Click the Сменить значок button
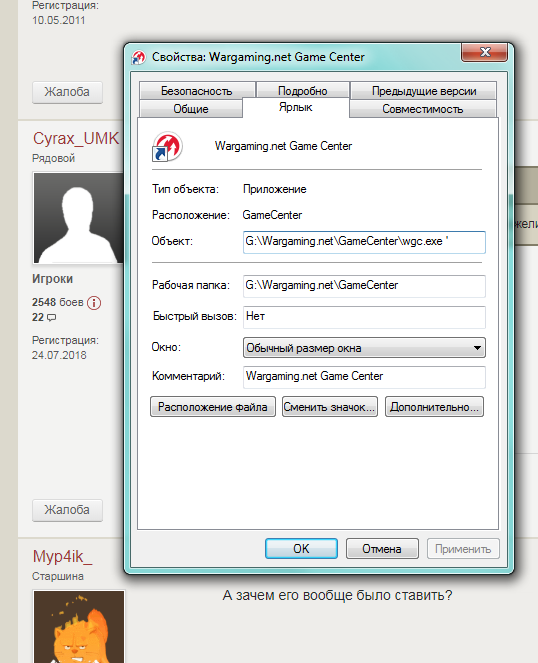Screen dimensions: 538x663 tap(329, 407)
